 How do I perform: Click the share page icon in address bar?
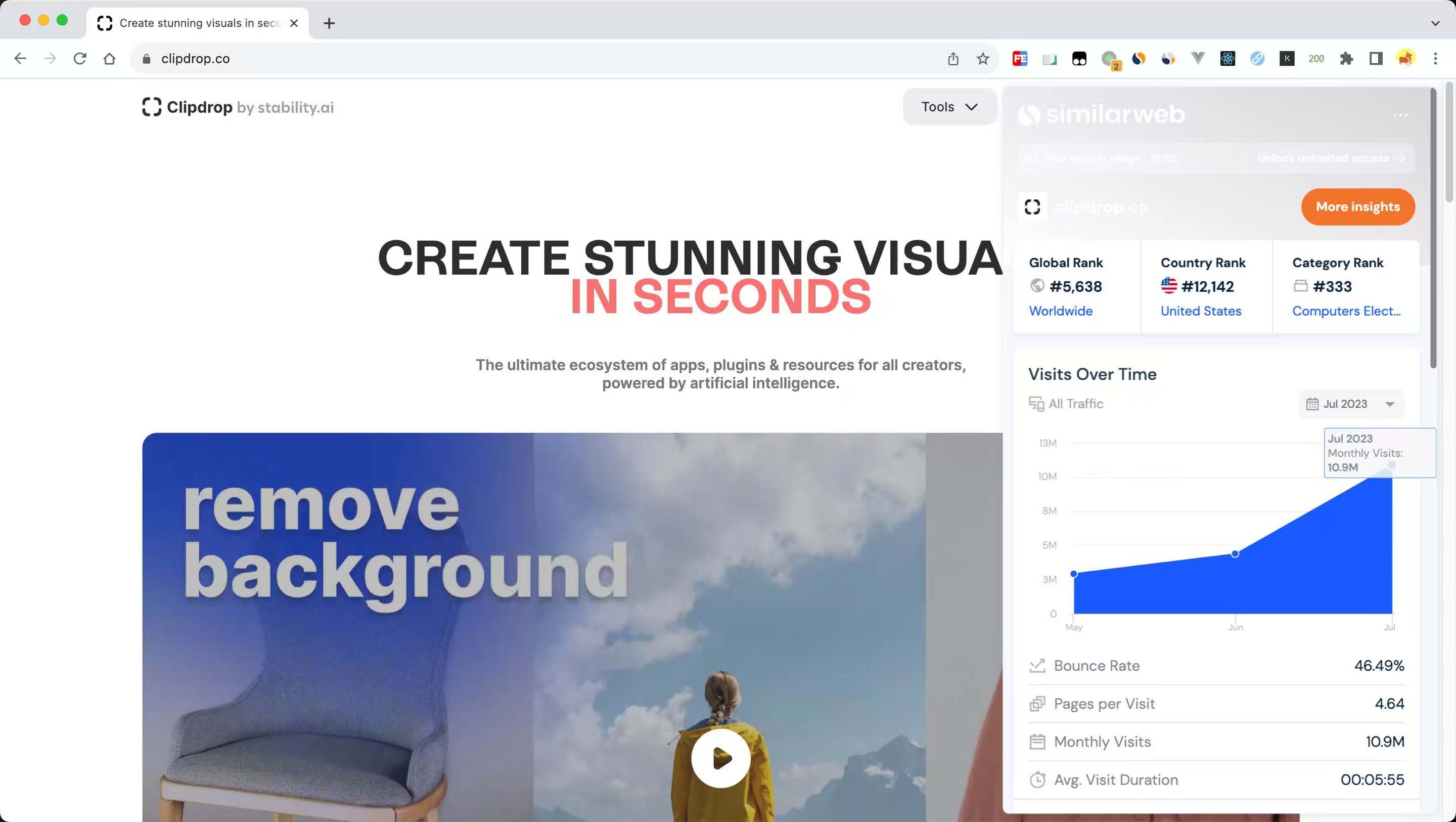click(x=953, y=58)
